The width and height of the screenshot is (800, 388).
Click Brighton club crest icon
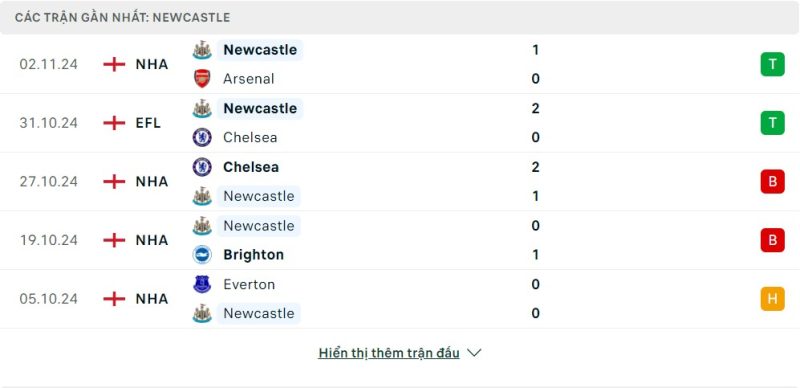pos(202,254)
